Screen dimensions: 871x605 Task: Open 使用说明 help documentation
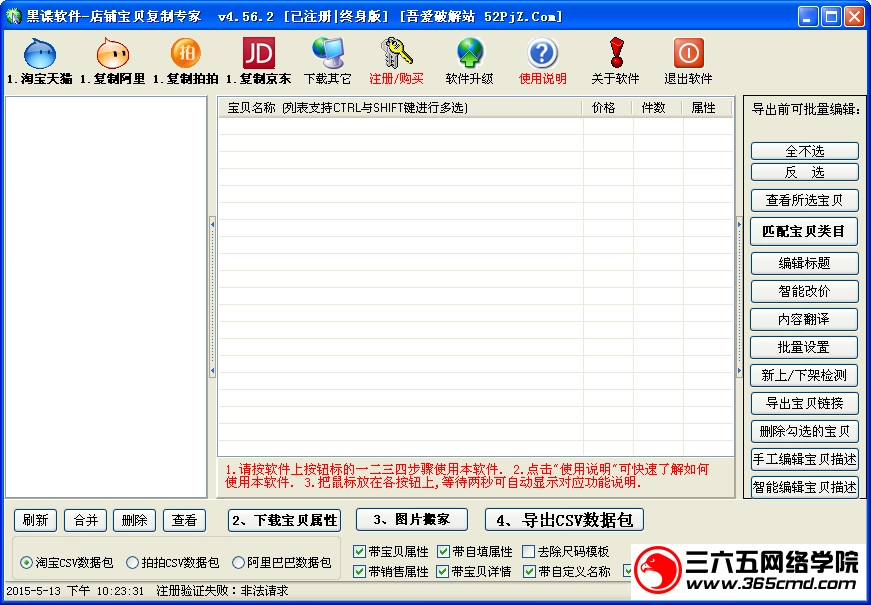click(x=541, y=60)
